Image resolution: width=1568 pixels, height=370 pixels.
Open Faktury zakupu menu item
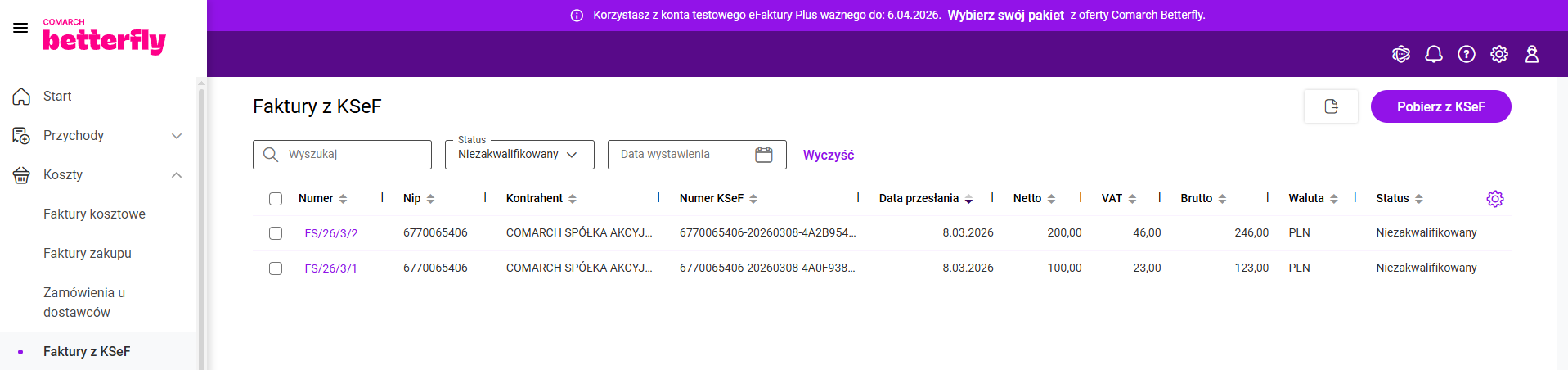pyautogui.click(x=88, y=254)
